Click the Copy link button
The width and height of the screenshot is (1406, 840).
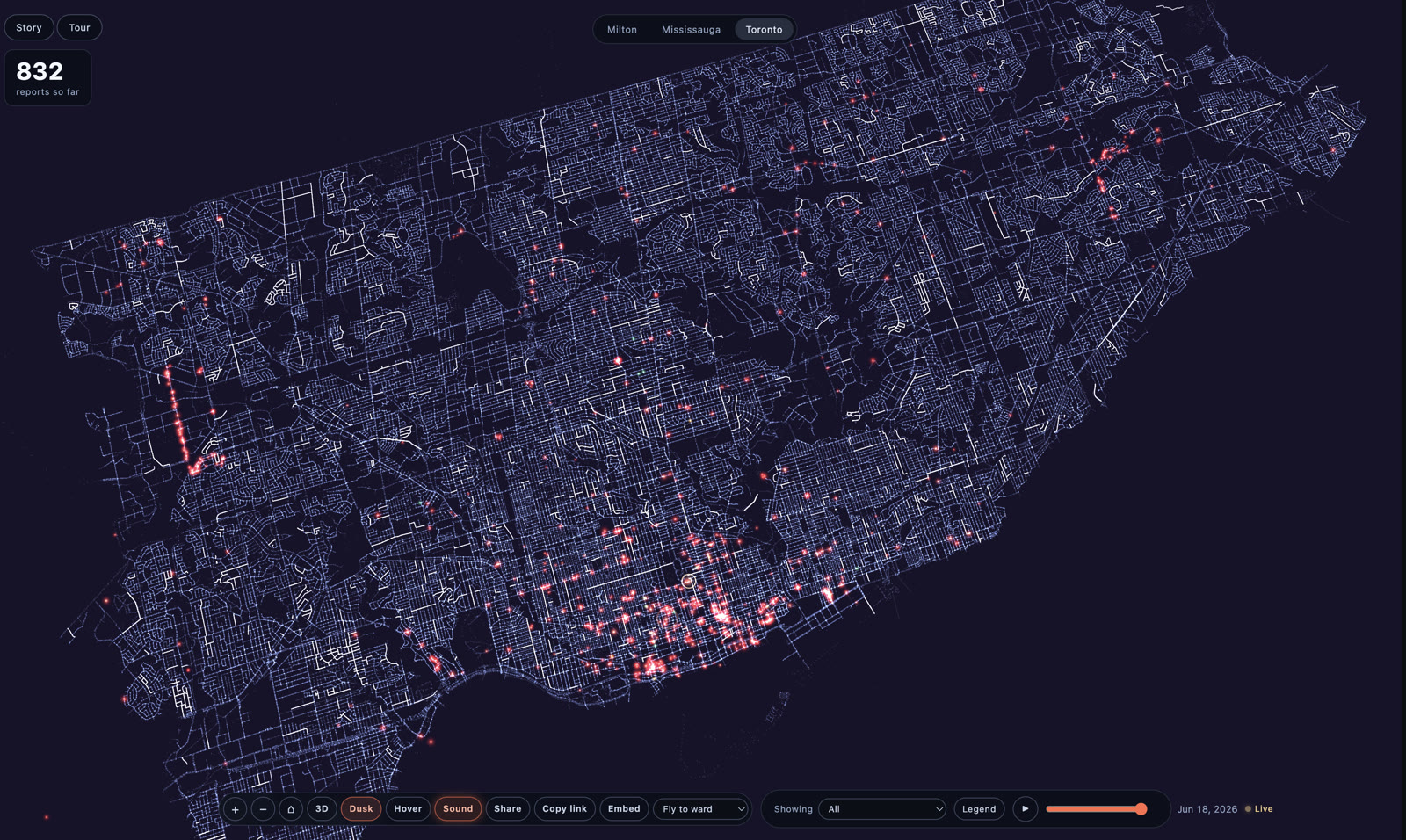[x=565, y=808]
